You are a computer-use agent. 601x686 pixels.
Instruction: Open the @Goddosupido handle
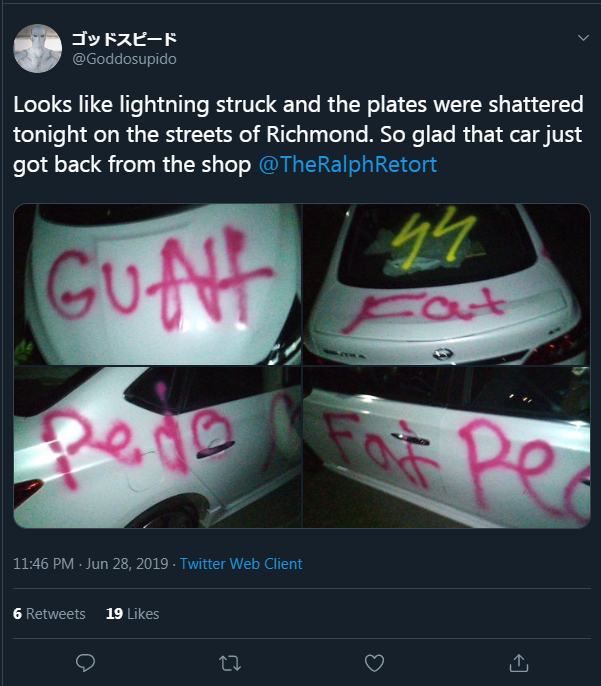(x=124, y=59)
